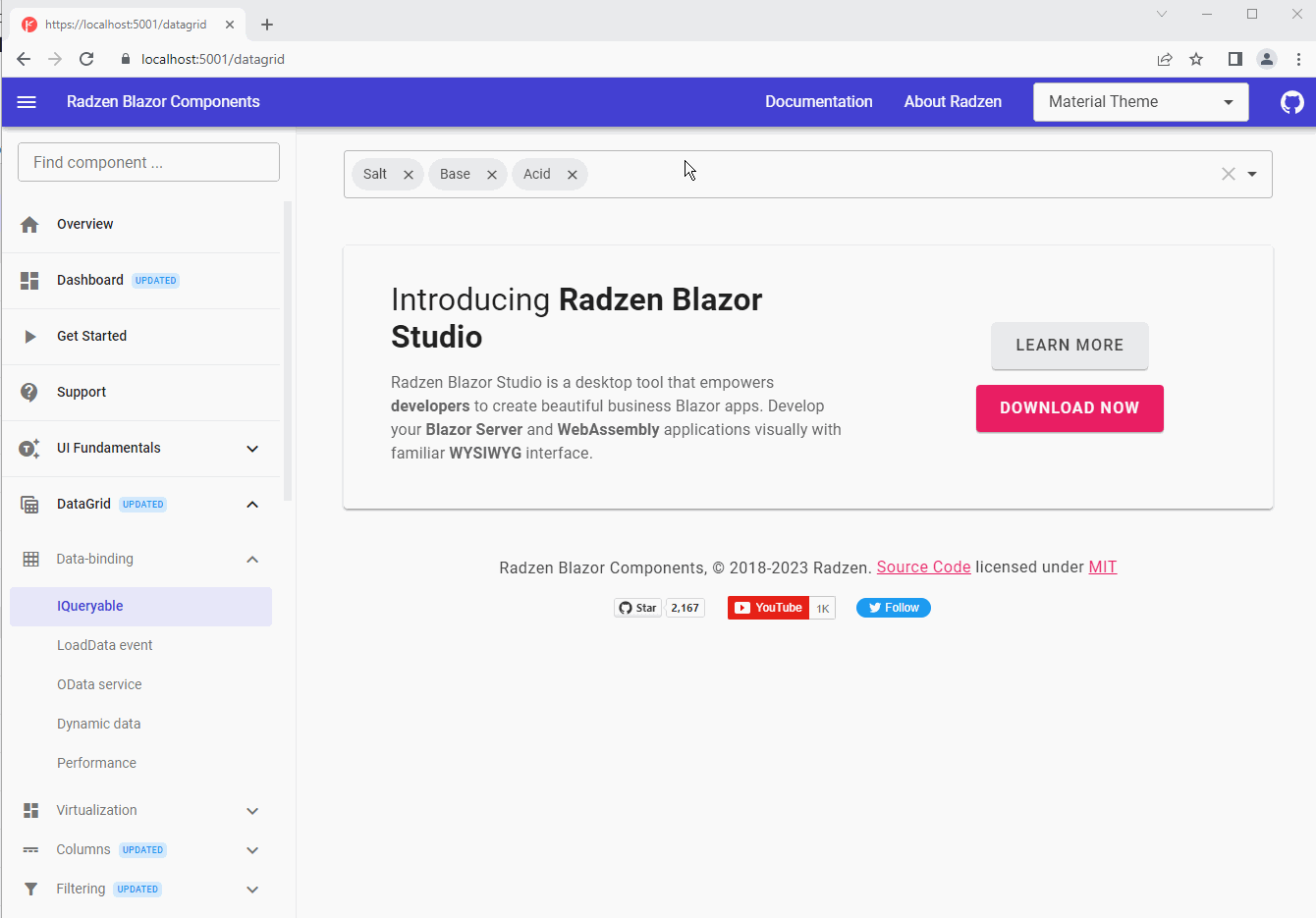
Task: Remove the Acid chip
Action: (572, 175)
